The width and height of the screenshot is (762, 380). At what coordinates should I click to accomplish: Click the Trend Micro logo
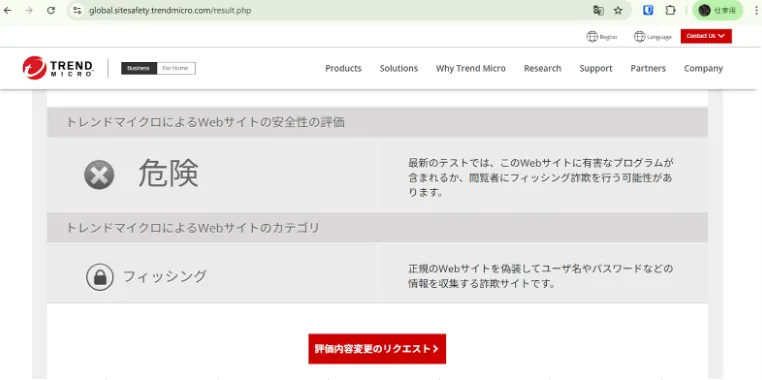[x=58, y=68]
